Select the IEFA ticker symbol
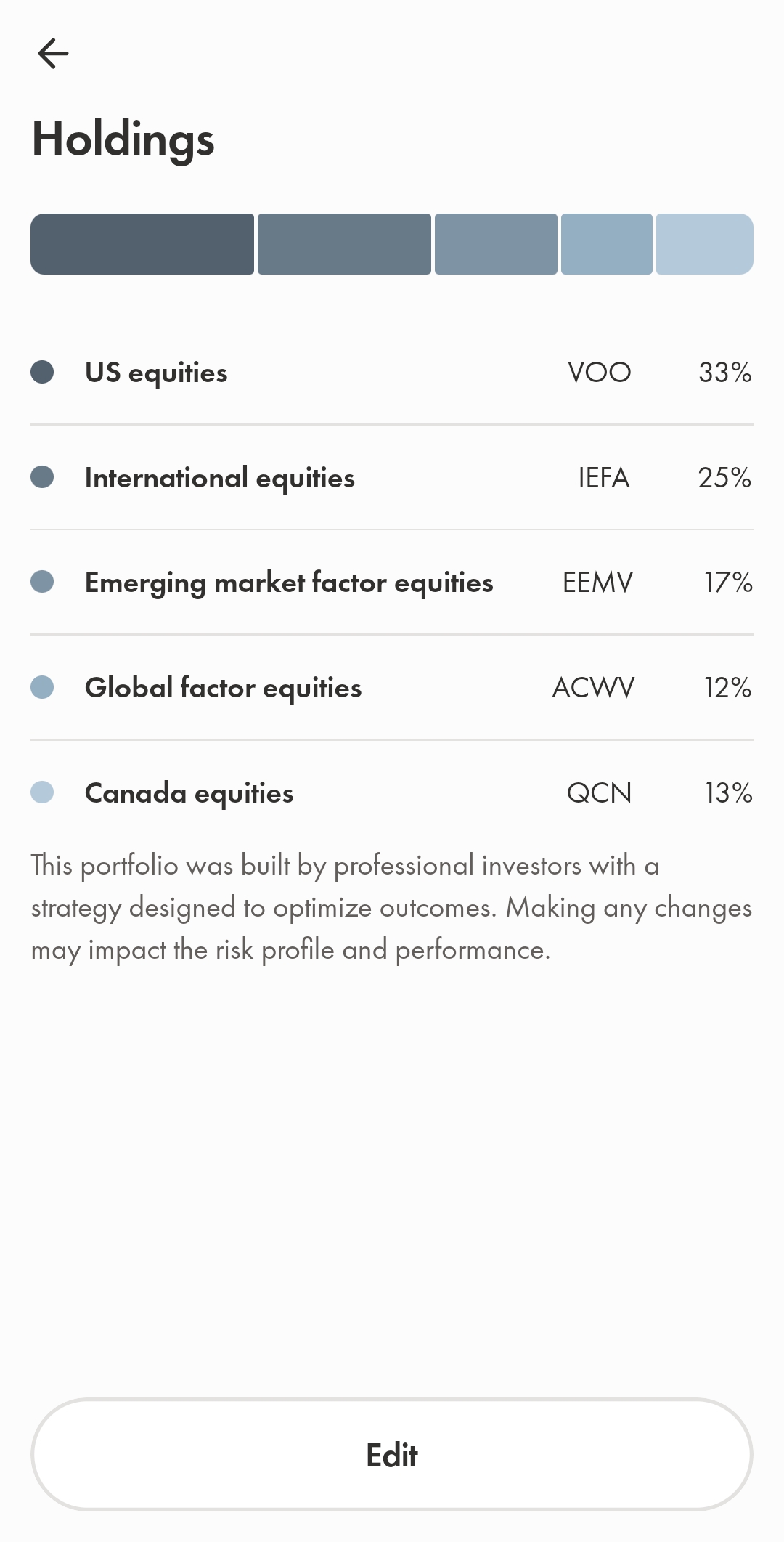784x1542 pixels. click(604, 478)
